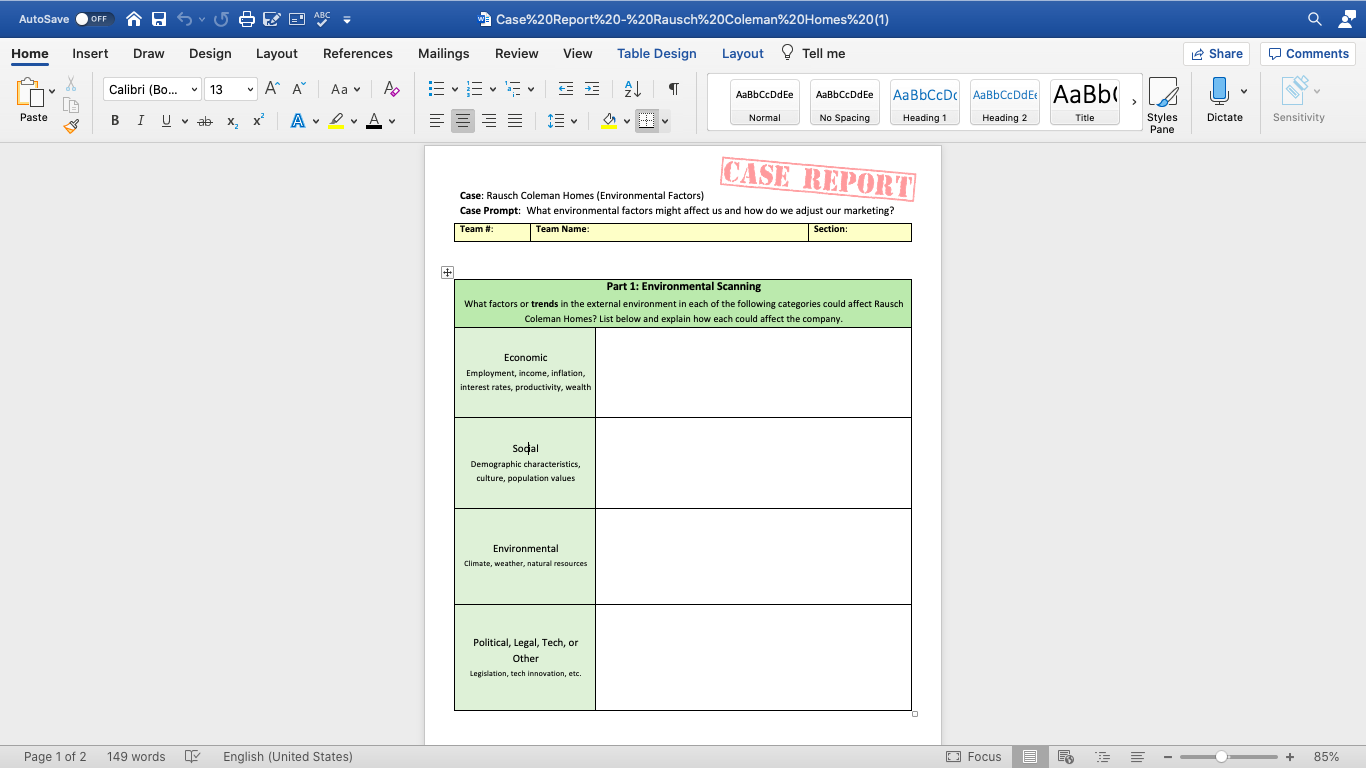1366x768 pixels.
Task: Switch to the References tab
Action: coord(358,54)
